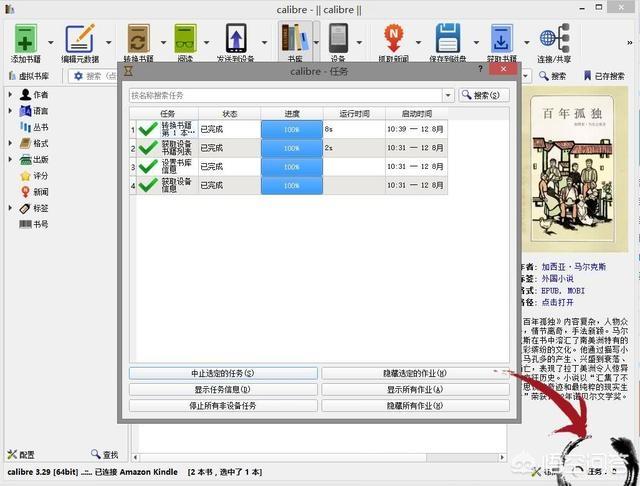Viewport: 640px width, 486px height.
Task: Click the Send to device icon
Action: 236,38
